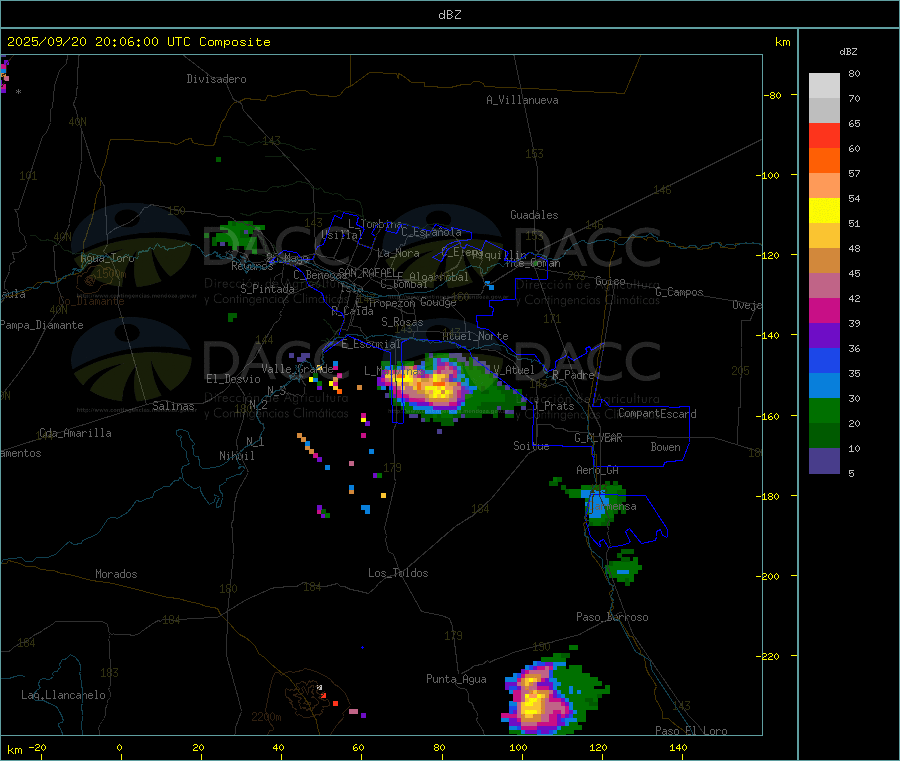
Task: Click the 'Soitue' location label
Action: (531, 446)
